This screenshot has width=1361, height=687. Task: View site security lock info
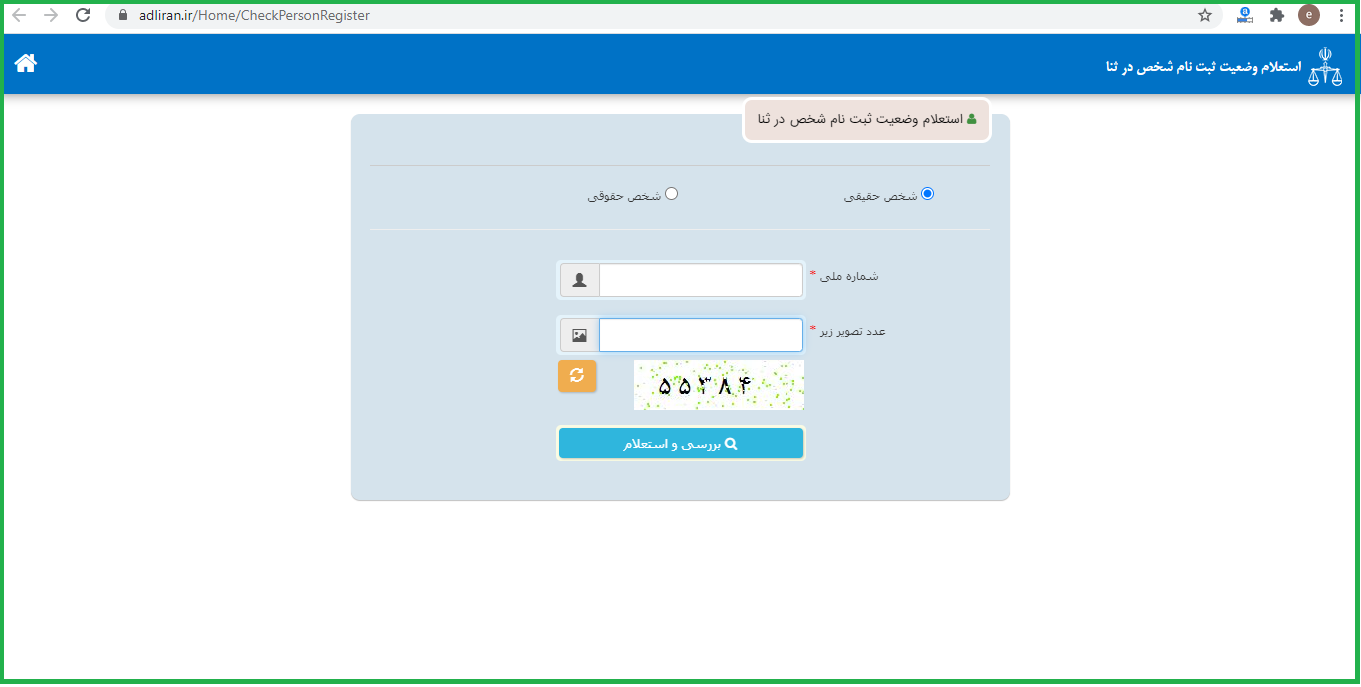tap(123, 15)
